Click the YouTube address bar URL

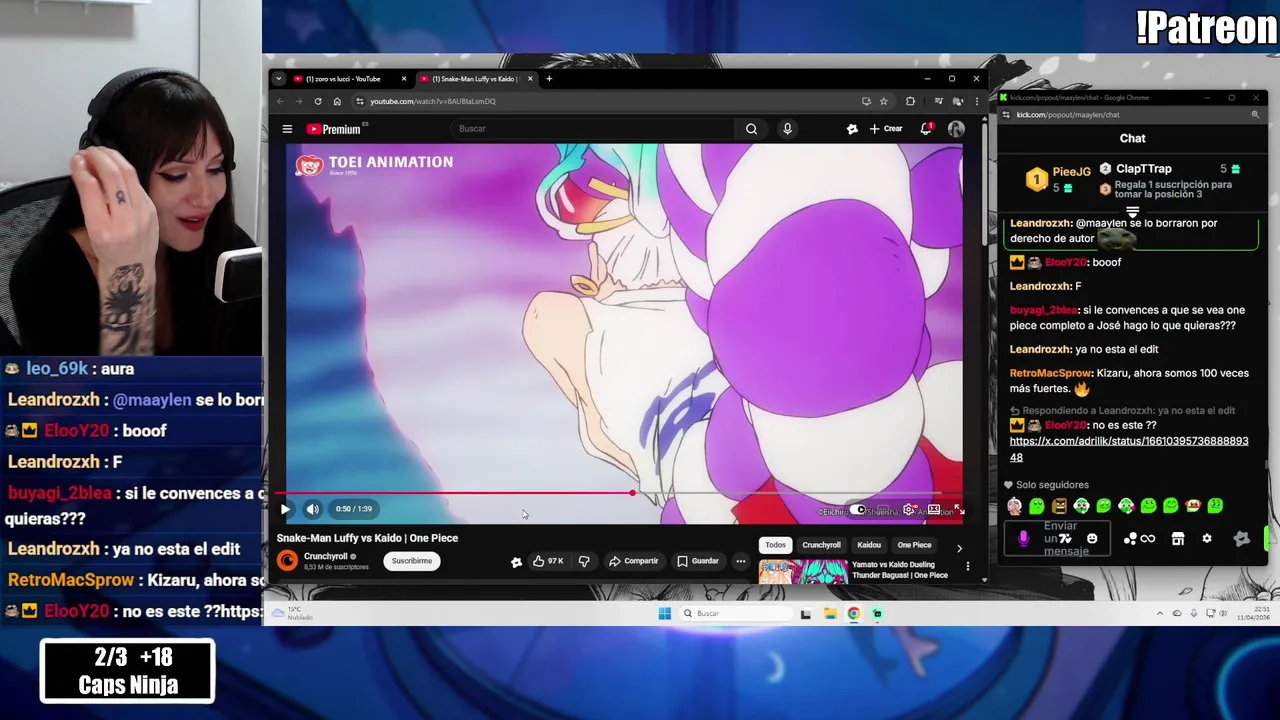pos(433,101)
